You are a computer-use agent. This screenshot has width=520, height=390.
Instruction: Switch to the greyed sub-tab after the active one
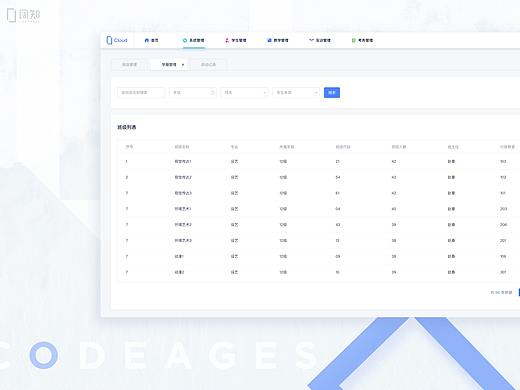click(208, 65)
